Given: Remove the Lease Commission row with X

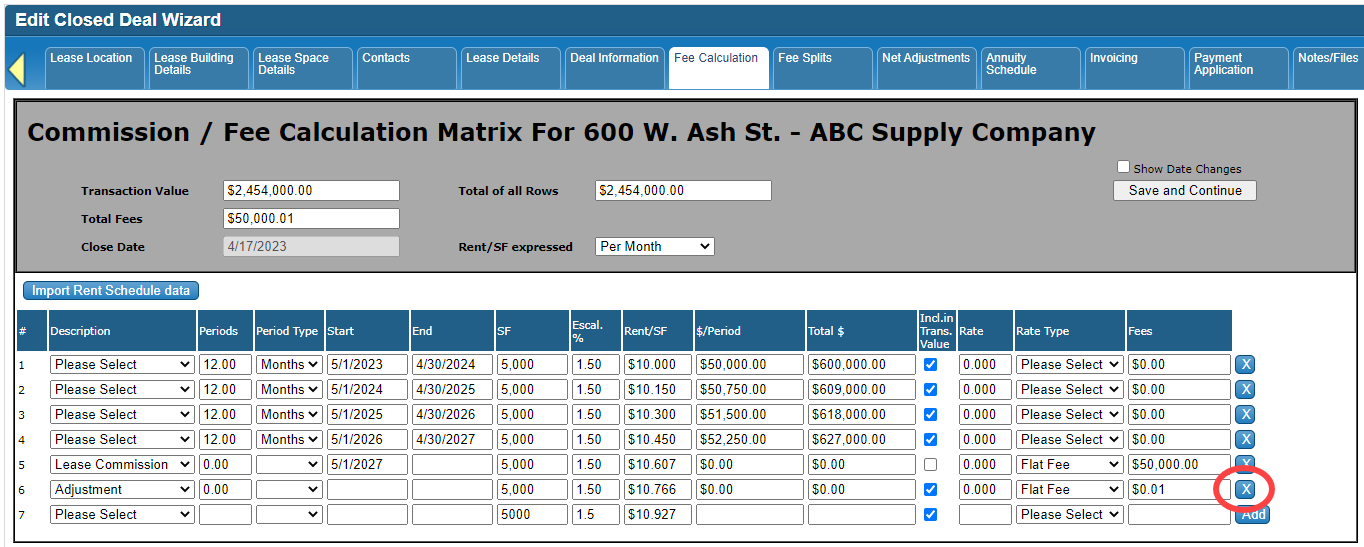Looking at the screenshot, I should point(1245,462).
